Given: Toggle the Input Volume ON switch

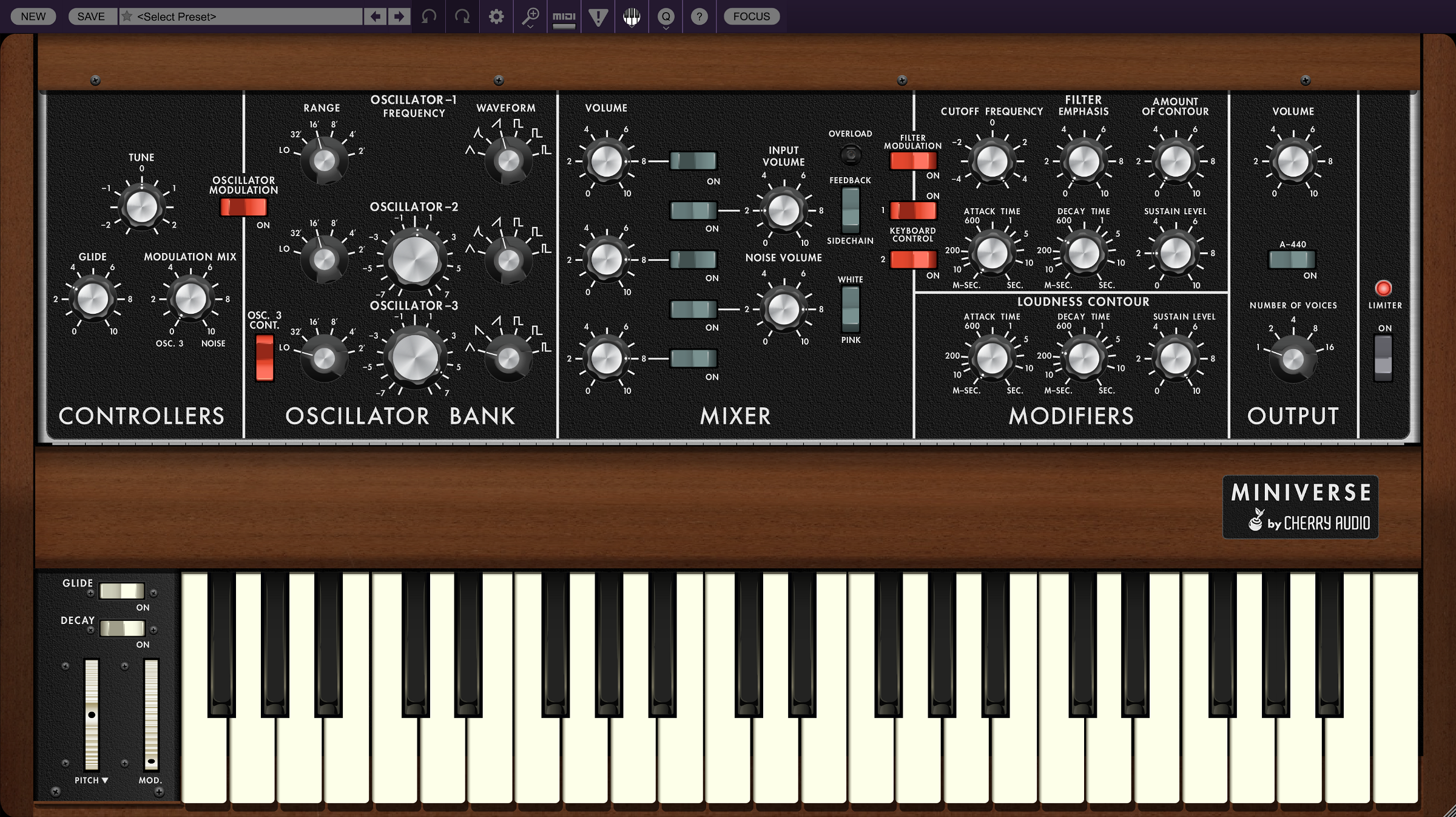Looking at the screenshot, I should 693,210.
